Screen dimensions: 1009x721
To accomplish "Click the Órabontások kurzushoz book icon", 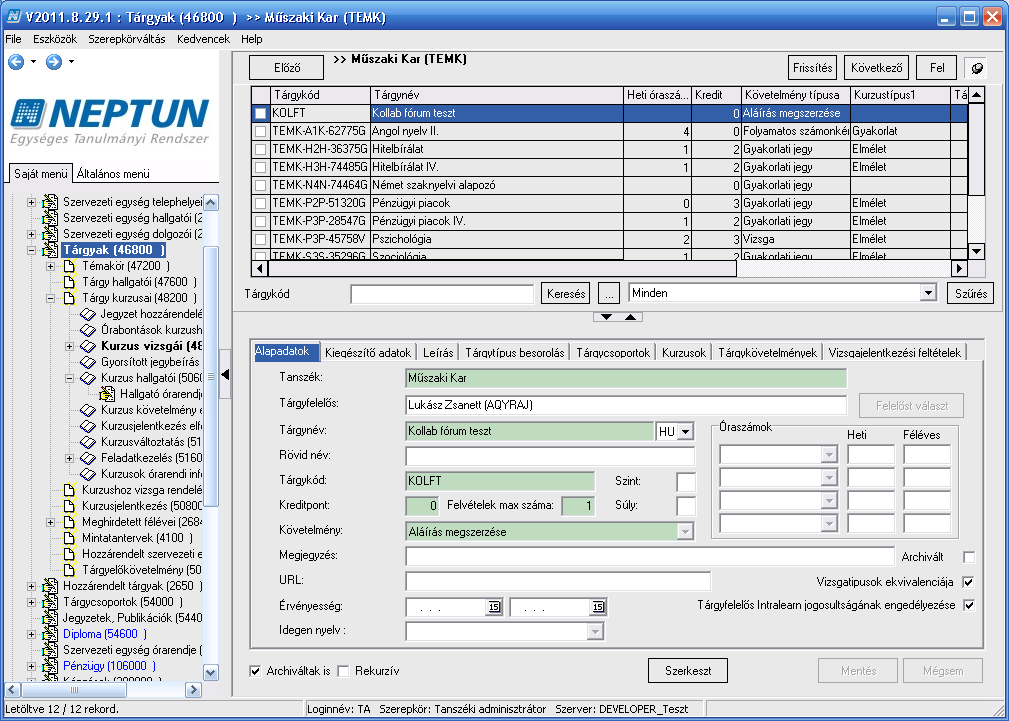I will [88, 330].
